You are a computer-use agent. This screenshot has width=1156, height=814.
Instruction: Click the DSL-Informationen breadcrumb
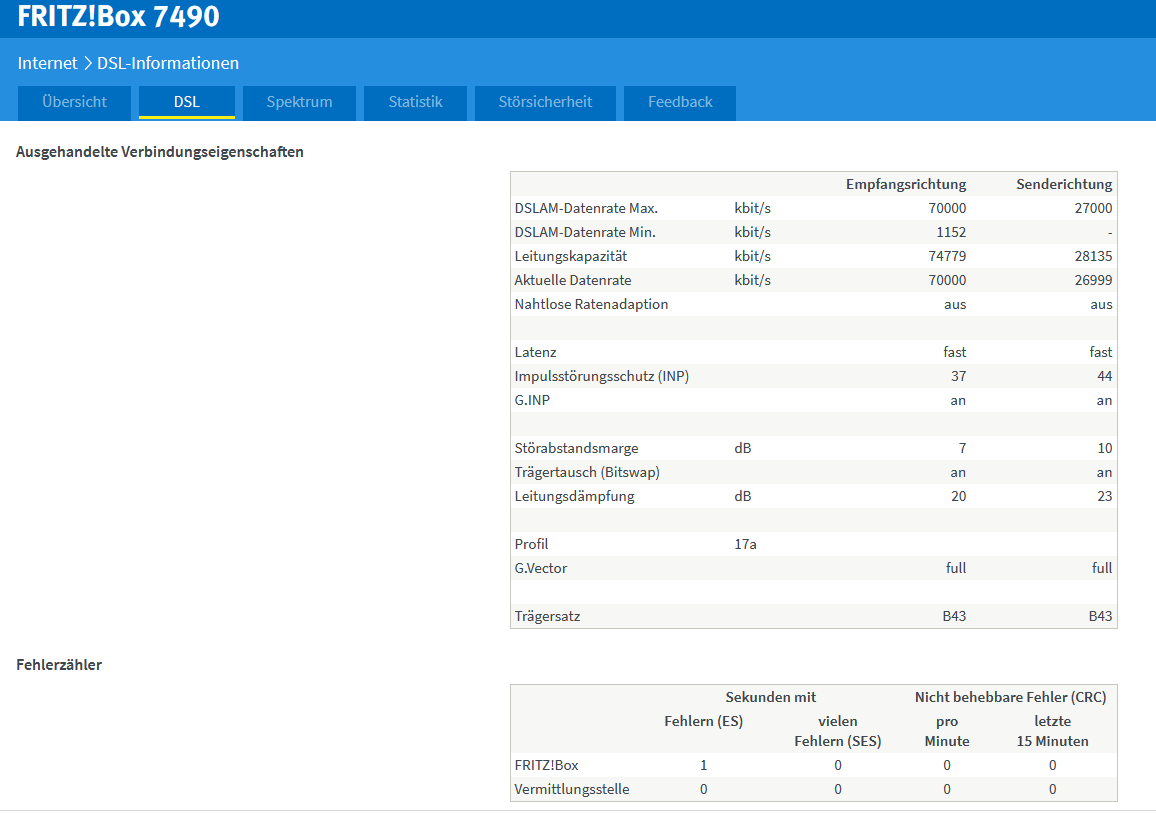168,63
